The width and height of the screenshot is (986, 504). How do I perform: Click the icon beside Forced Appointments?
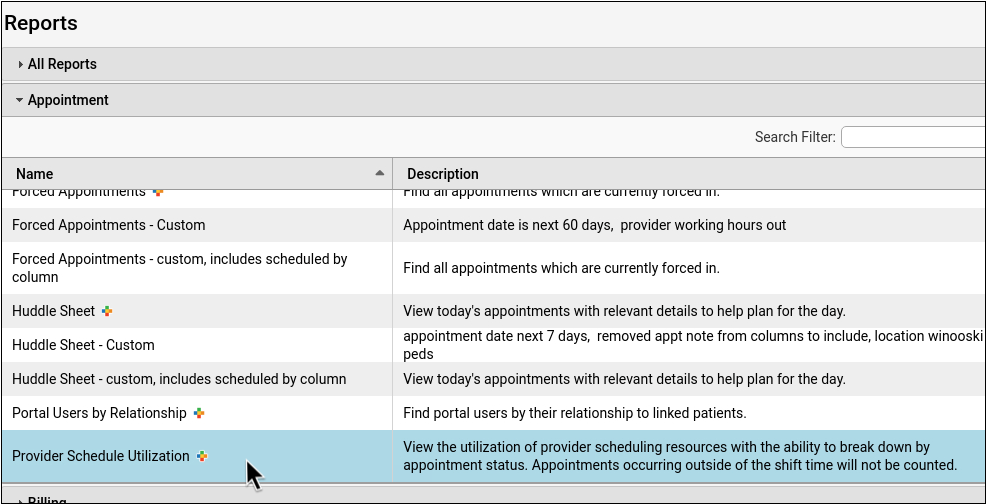[x=158, y=192]
